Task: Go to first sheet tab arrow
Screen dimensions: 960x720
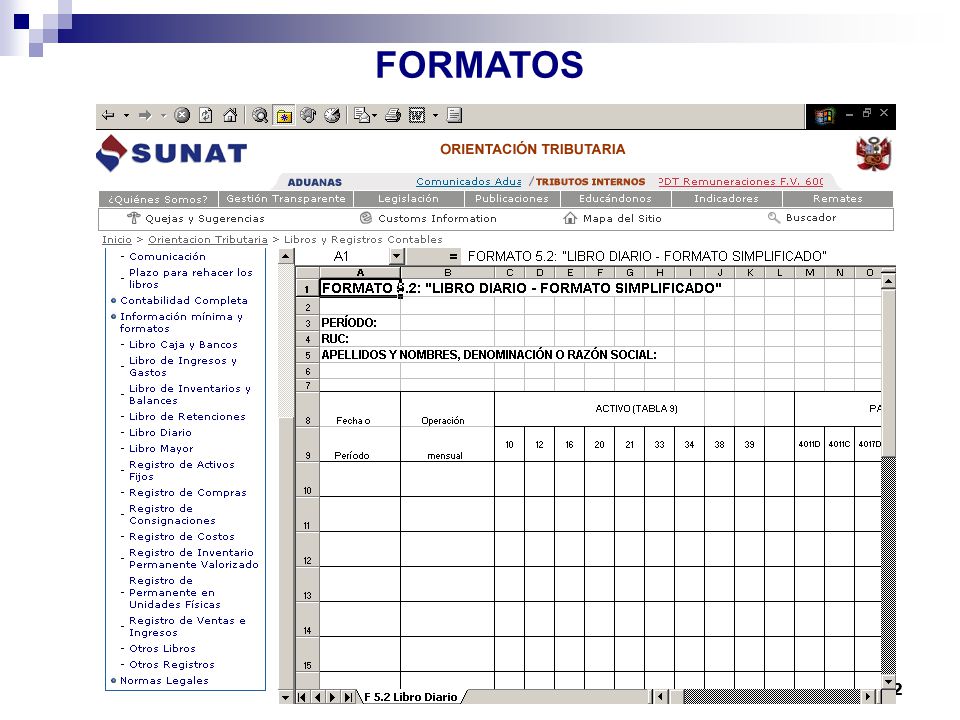Action: pyautogui.click(x=301, y=697)
